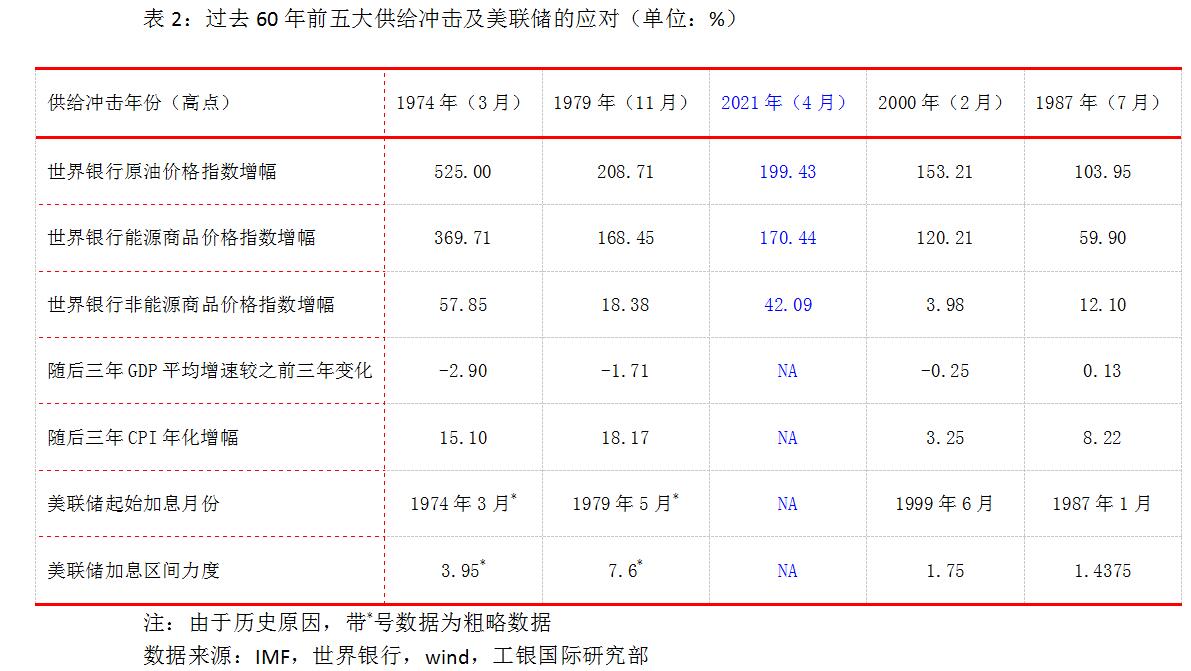Click NA in the rate hike start row
The width and height of the screenshot is (1191, 671).
[x=787, y=504]
